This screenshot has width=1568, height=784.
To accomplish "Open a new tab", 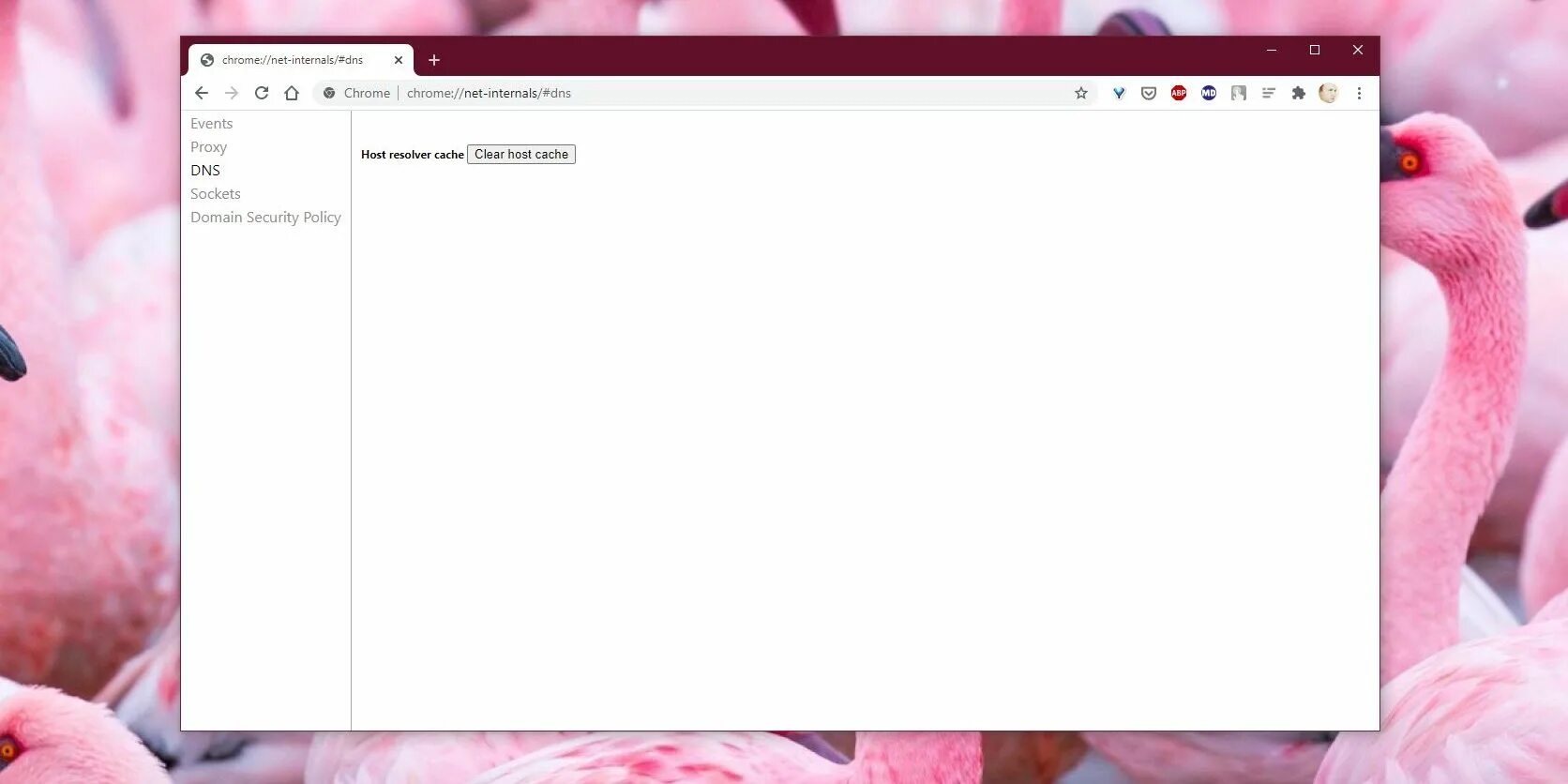I will click(434, 60).
